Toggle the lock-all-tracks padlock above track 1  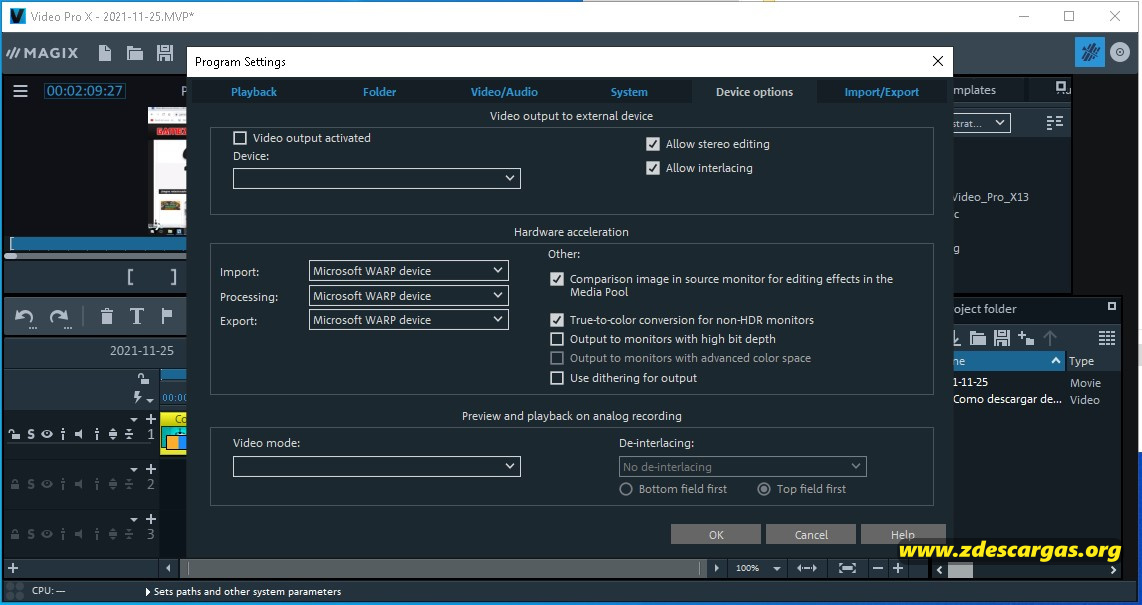[143, 378]
